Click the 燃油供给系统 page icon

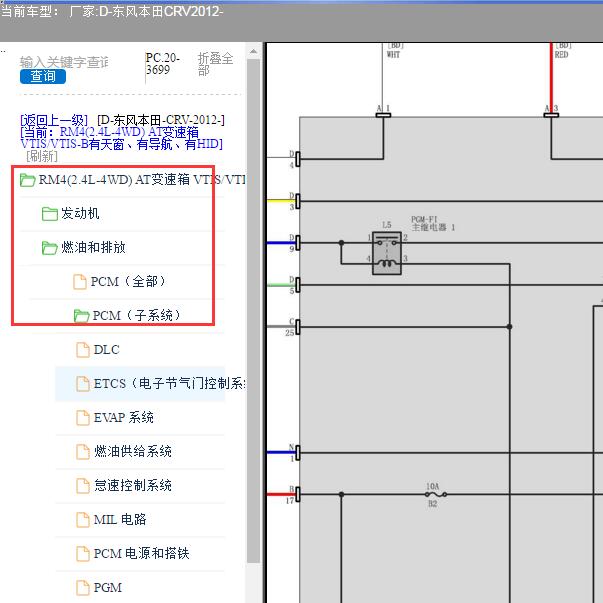tap(83, 451)
